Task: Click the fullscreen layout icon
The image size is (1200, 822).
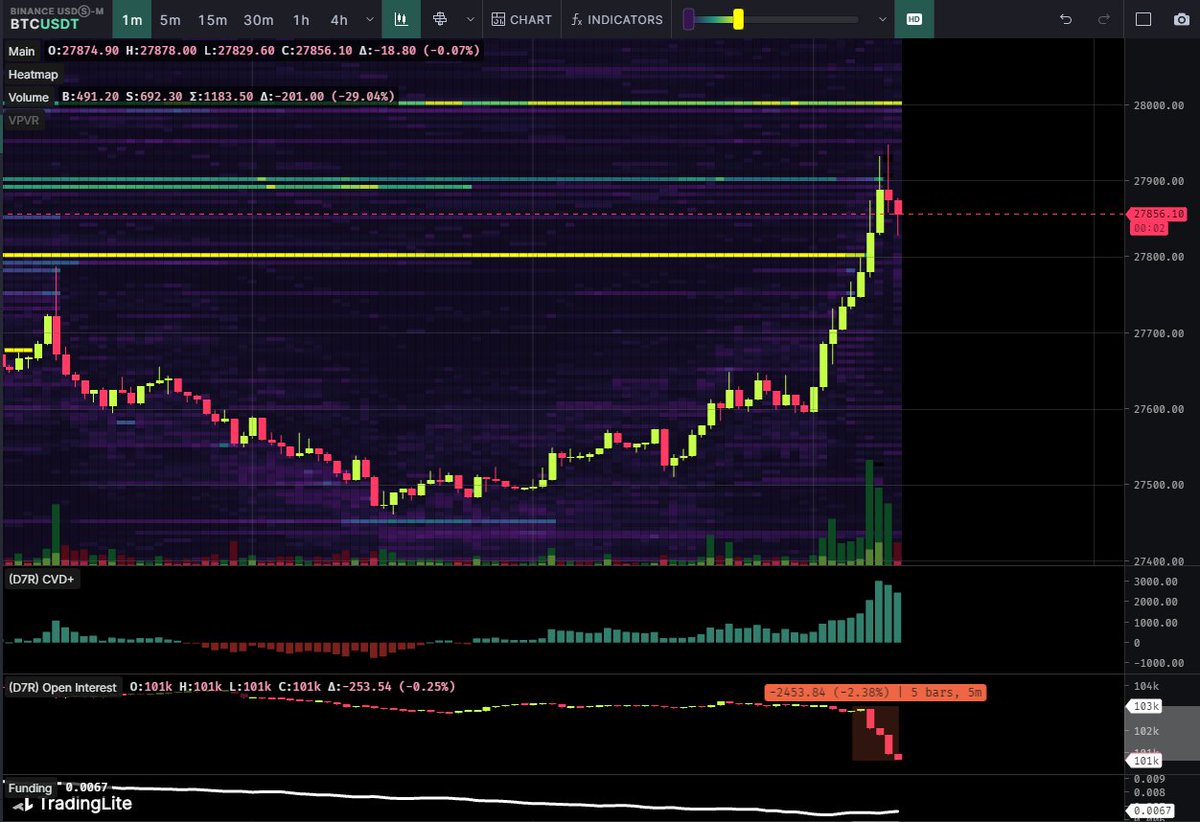Action: click(x=1144, y=19)
